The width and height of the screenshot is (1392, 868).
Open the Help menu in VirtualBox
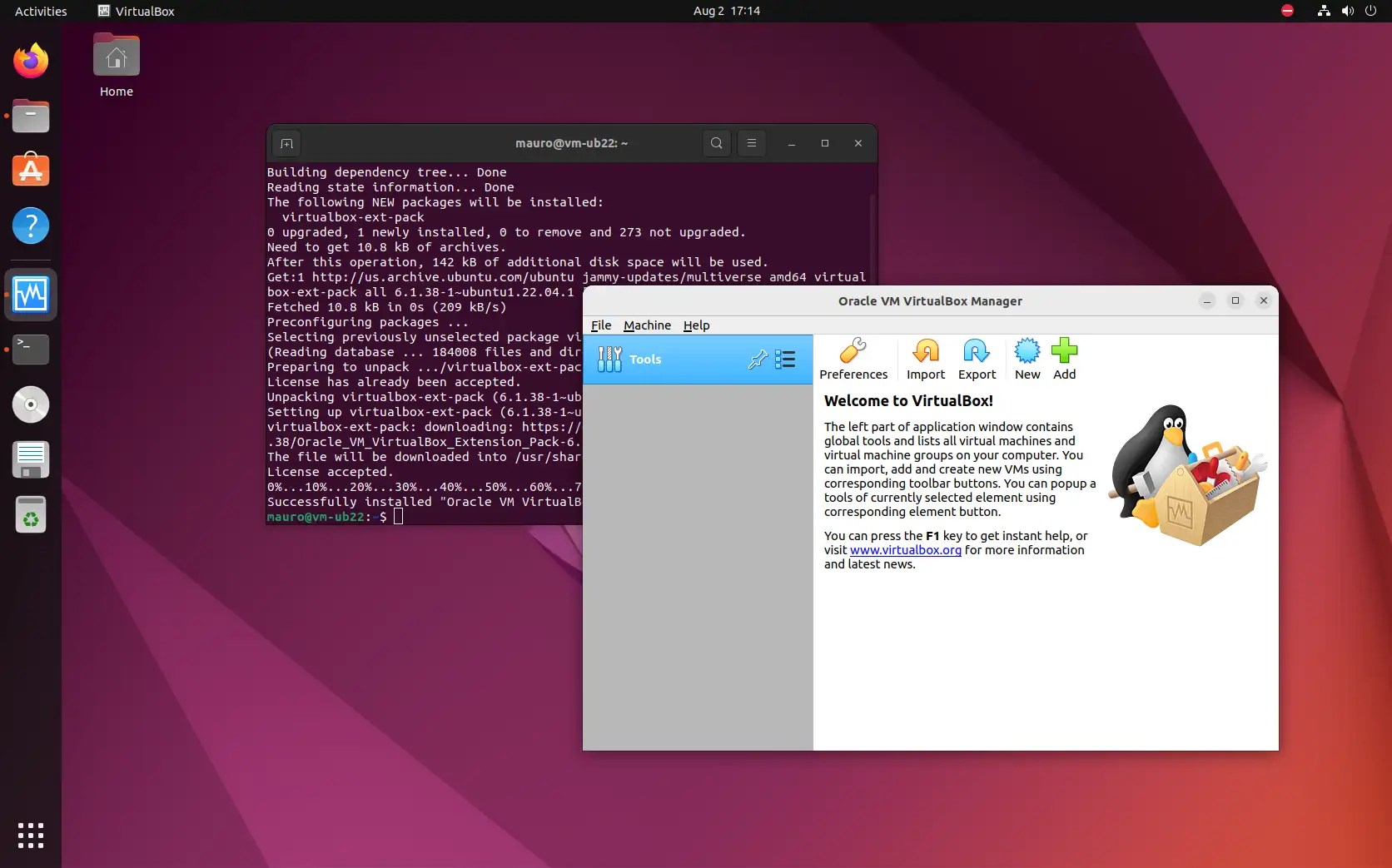(696, 325)
